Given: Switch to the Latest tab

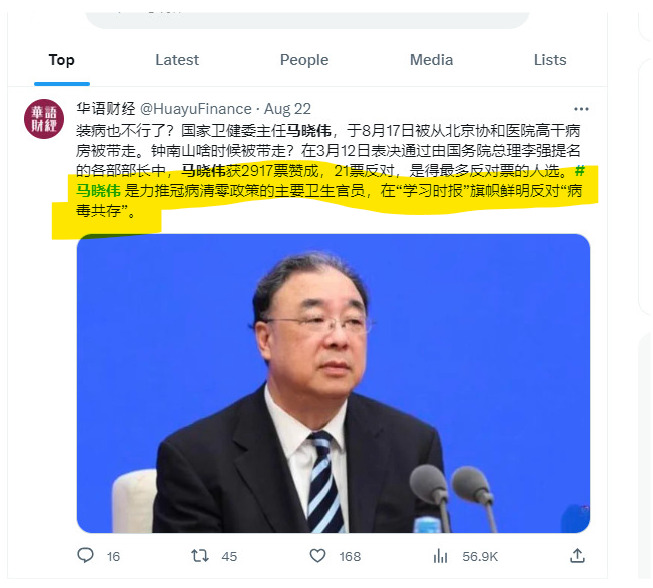Looking at the screenshot, I should point(177,60).
